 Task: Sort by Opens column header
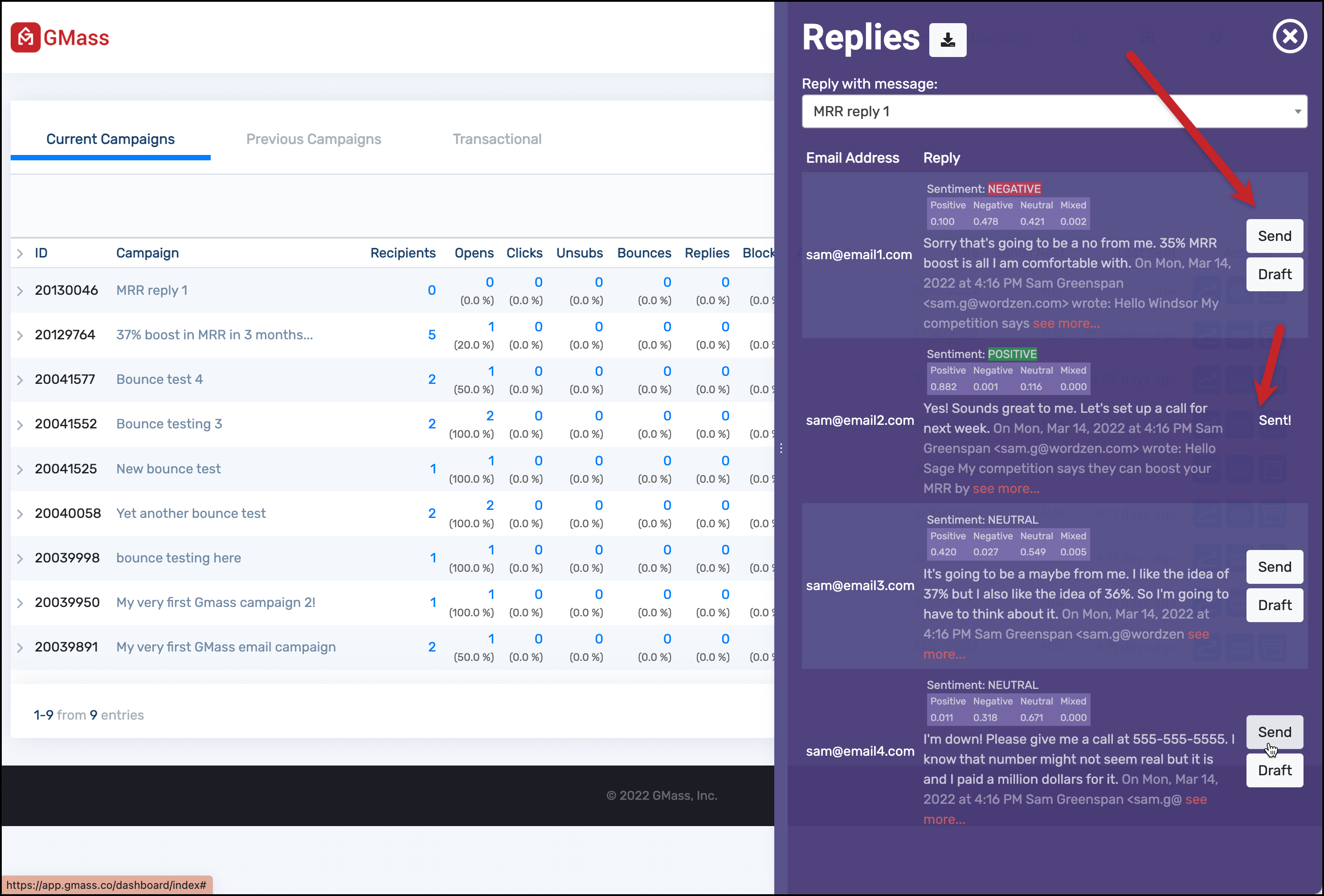[474, 253]
